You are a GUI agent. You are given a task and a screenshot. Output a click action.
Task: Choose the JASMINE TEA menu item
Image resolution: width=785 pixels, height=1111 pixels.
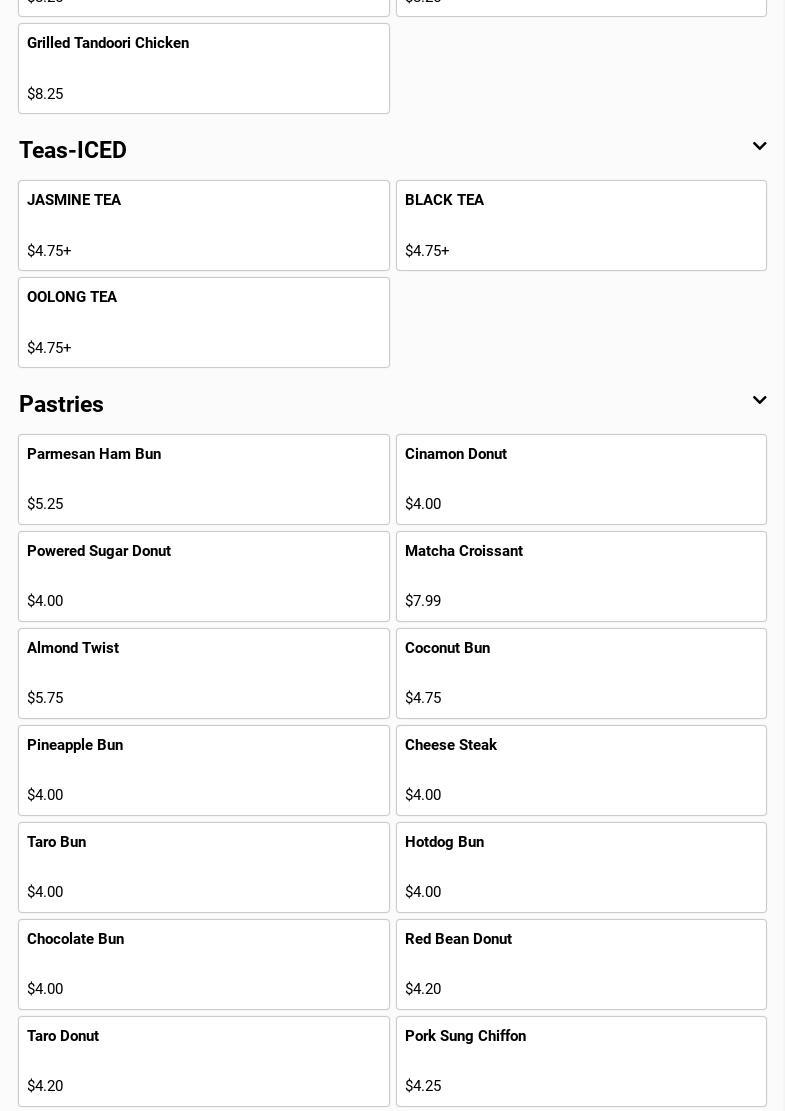tap(204, 225)
